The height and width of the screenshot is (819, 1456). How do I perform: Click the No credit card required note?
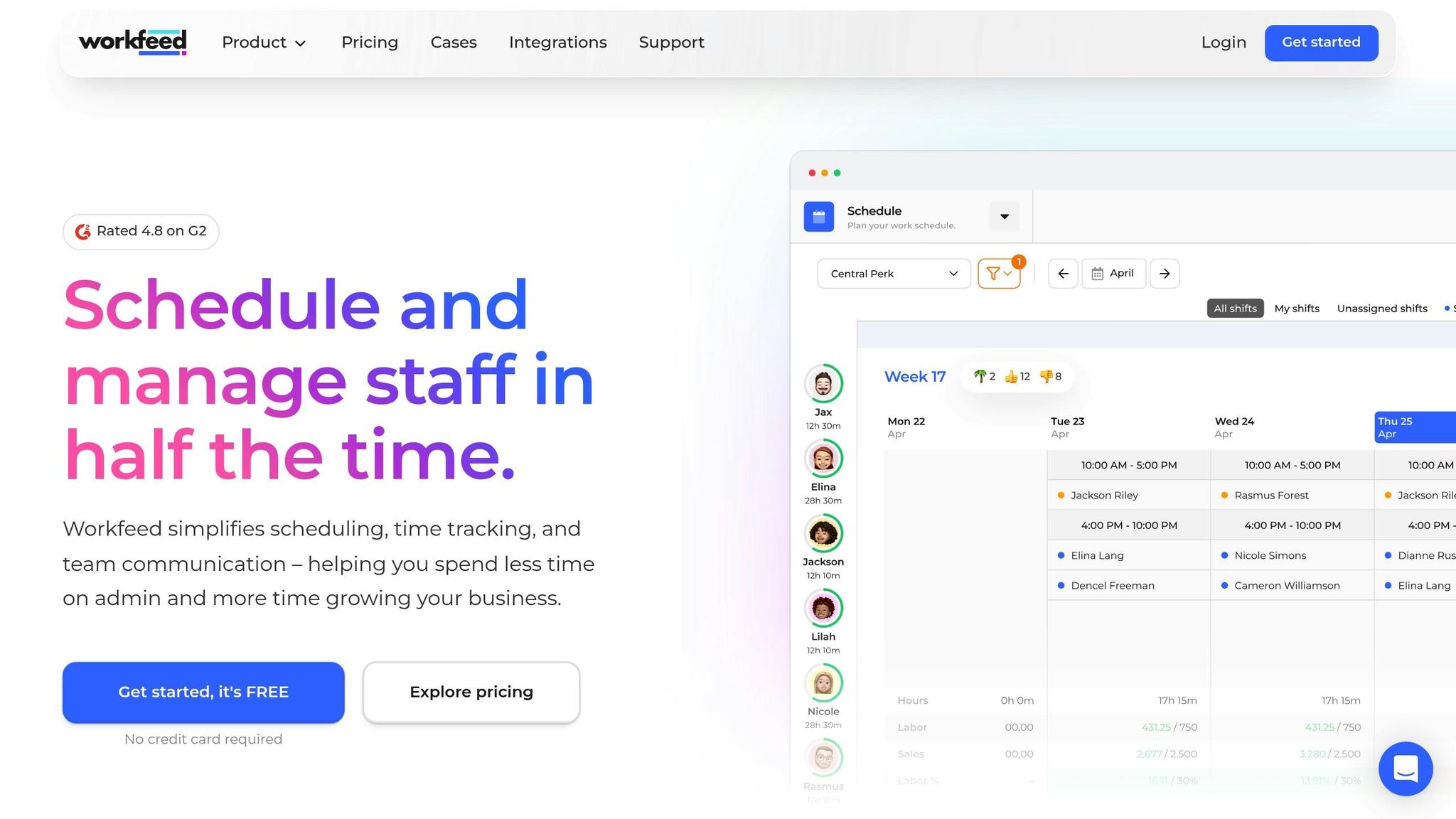click(x=203, y=739)
